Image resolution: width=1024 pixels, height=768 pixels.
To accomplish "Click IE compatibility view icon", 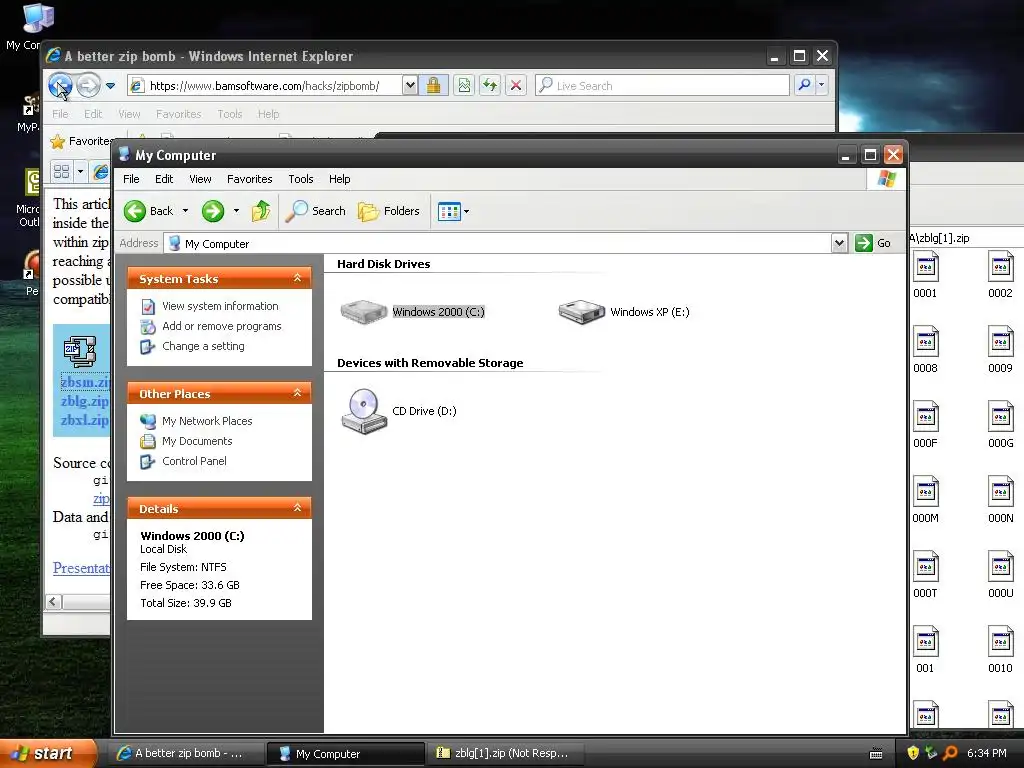I will click(x=464, y=86).
